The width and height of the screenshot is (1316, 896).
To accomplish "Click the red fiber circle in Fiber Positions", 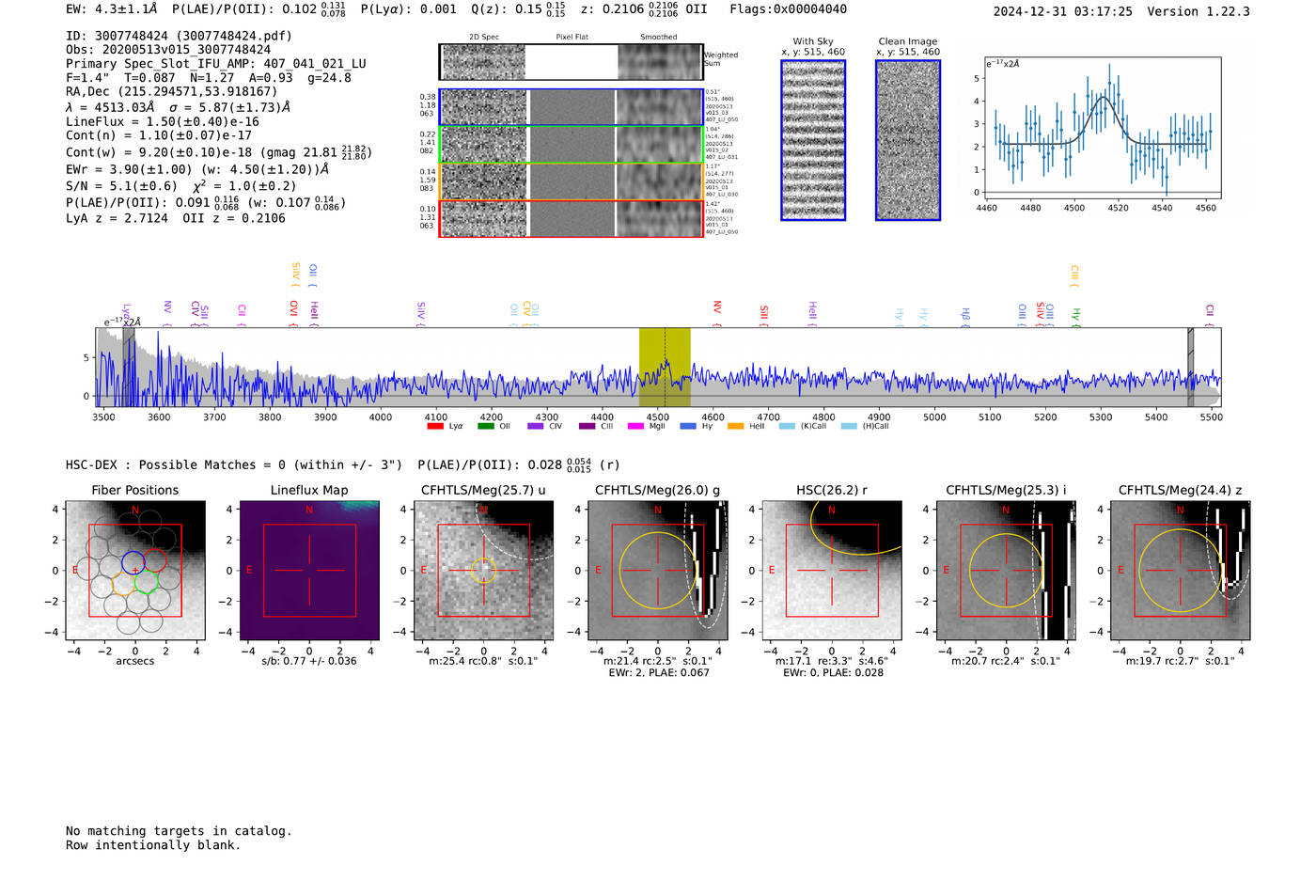I will (x=155, y=561).
